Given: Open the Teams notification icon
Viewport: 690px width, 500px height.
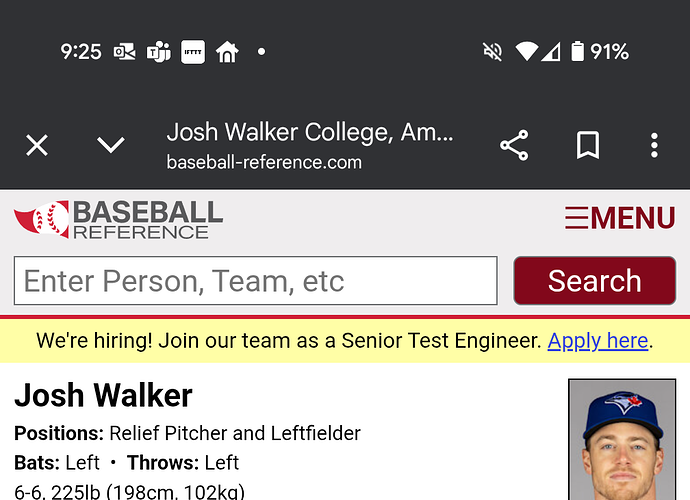Looking at the screenshot, I should click(158, 52).
